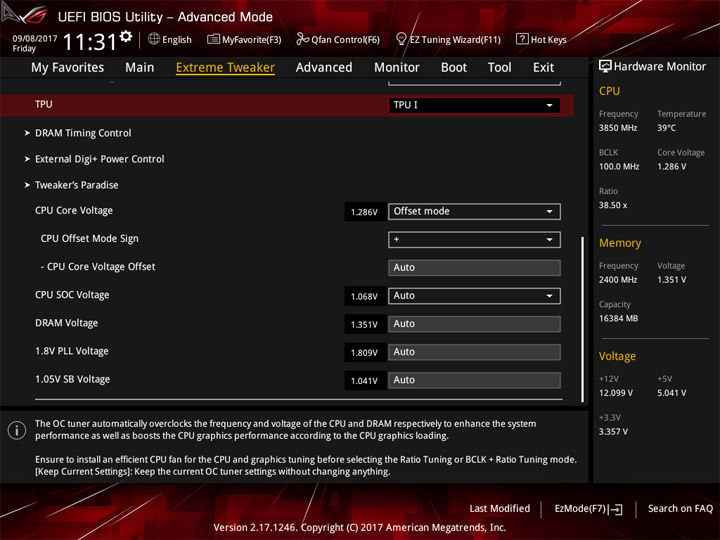Click the 16384 MB capacity value
The height and width of the screenshot is (540, 720).
[618, 318]
